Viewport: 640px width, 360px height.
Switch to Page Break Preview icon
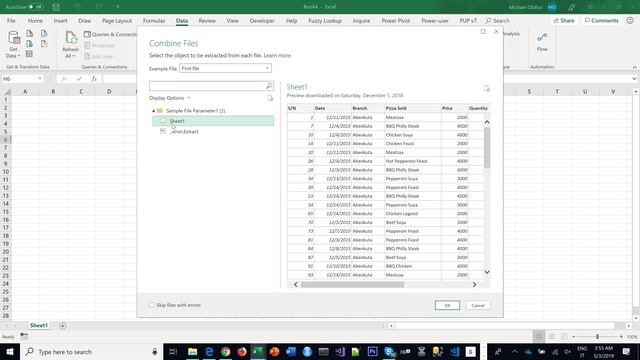pos(564,337)
